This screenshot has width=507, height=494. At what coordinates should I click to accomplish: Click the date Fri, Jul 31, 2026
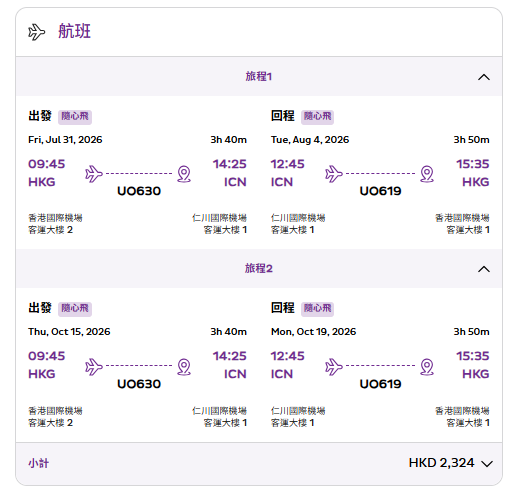pyautogui.click(x=65, y=140)
